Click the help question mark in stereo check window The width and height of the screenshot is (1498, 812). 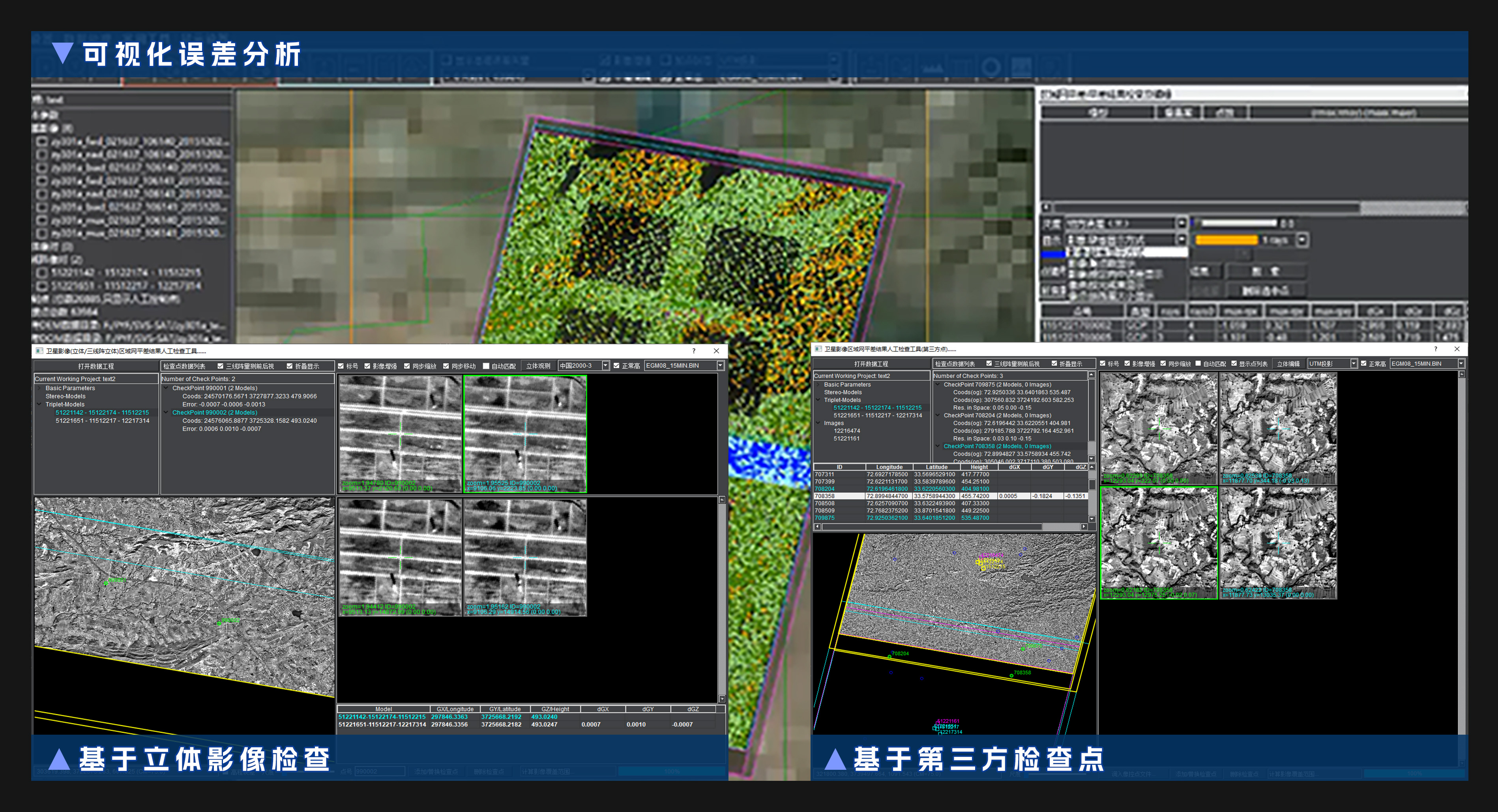click(693, 350)
